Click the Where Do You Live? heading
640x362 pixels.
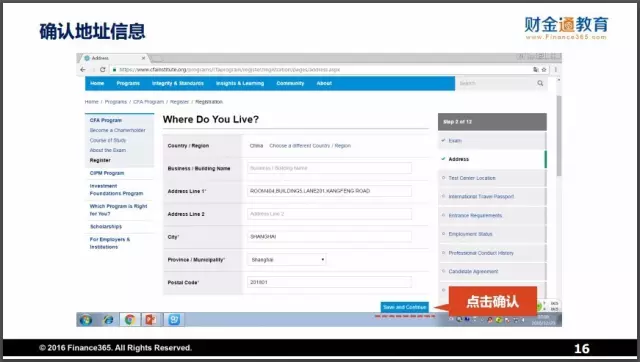tap(211, 120)
